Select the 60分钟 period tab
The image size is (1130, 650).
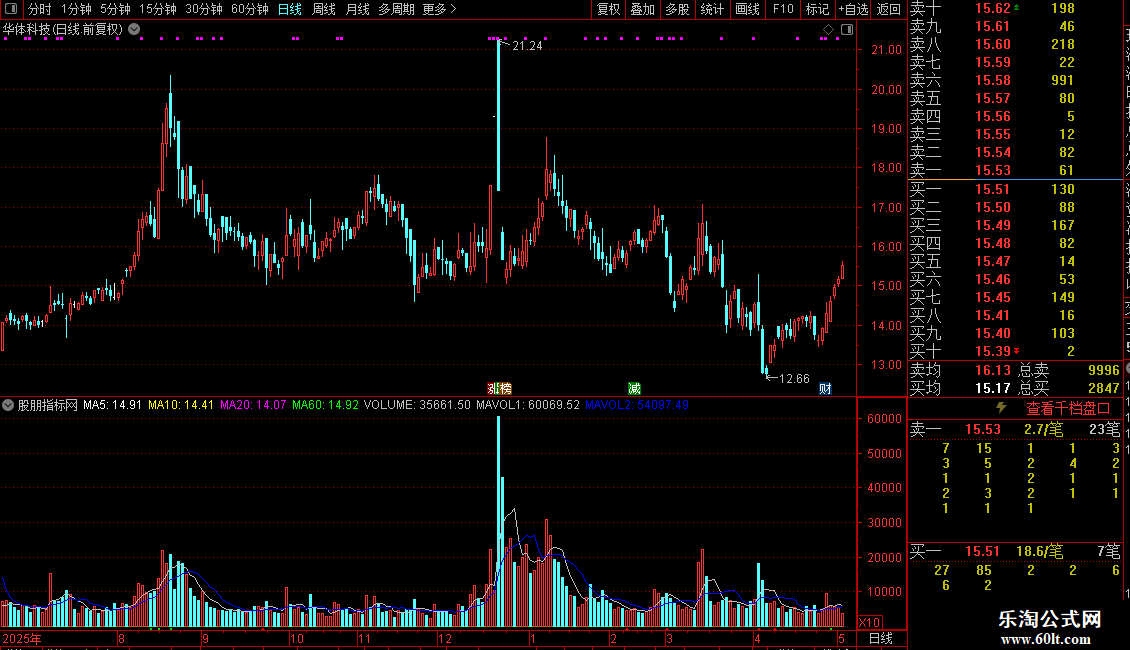coord(249,9)
